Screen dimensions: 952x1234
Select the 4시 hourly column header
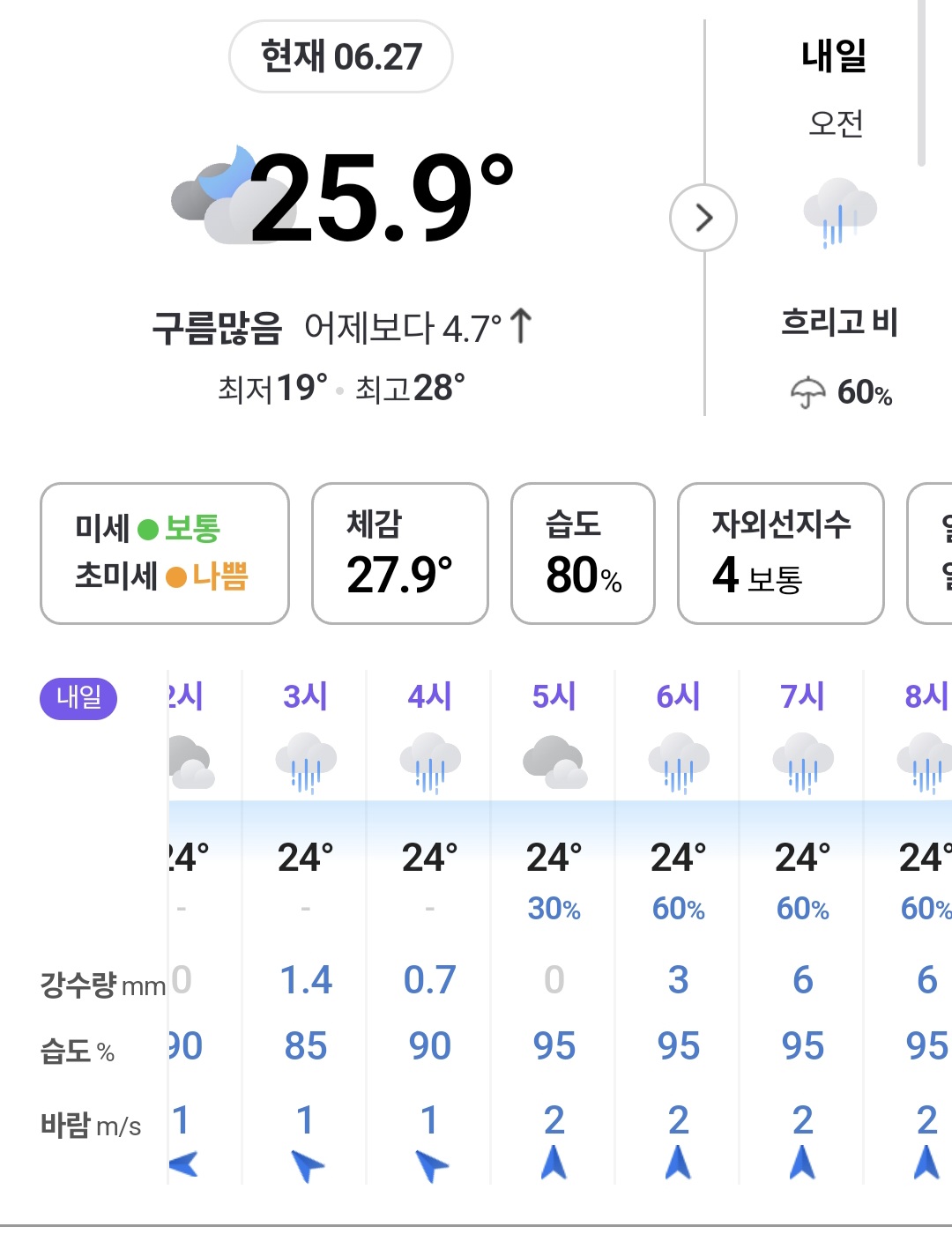coord(429,696)
